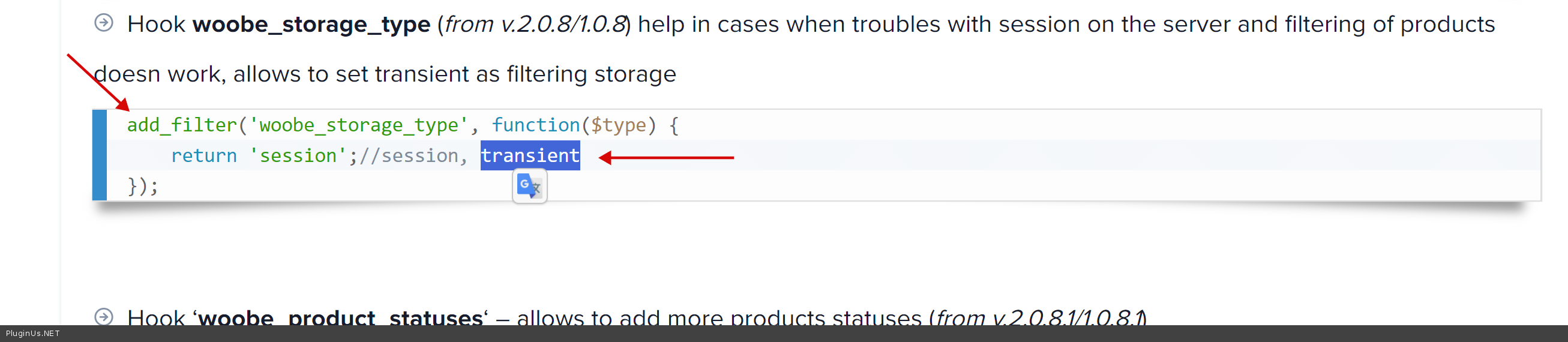Click the add_filter function name in code

pyautogui.click(x=181, y=125)
